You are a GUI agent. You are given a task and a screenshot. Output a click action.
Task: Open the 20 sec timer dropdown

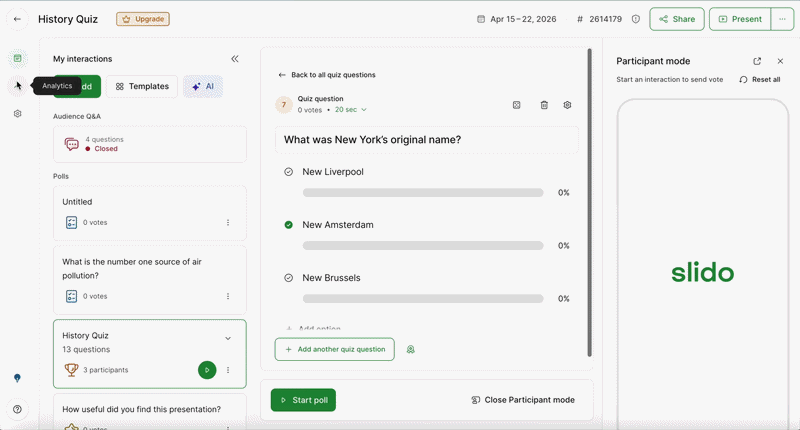(351, 110)
